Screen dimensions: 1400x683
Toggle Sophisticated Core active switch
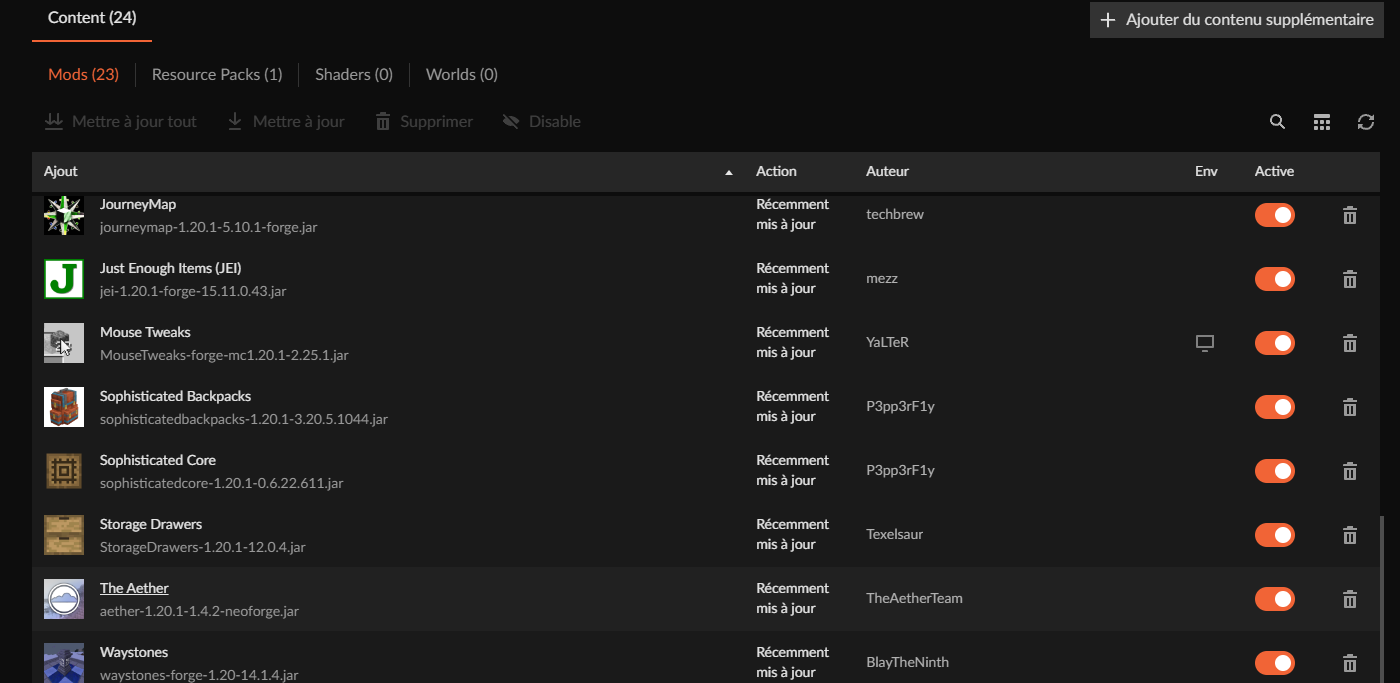[1275, 471]
